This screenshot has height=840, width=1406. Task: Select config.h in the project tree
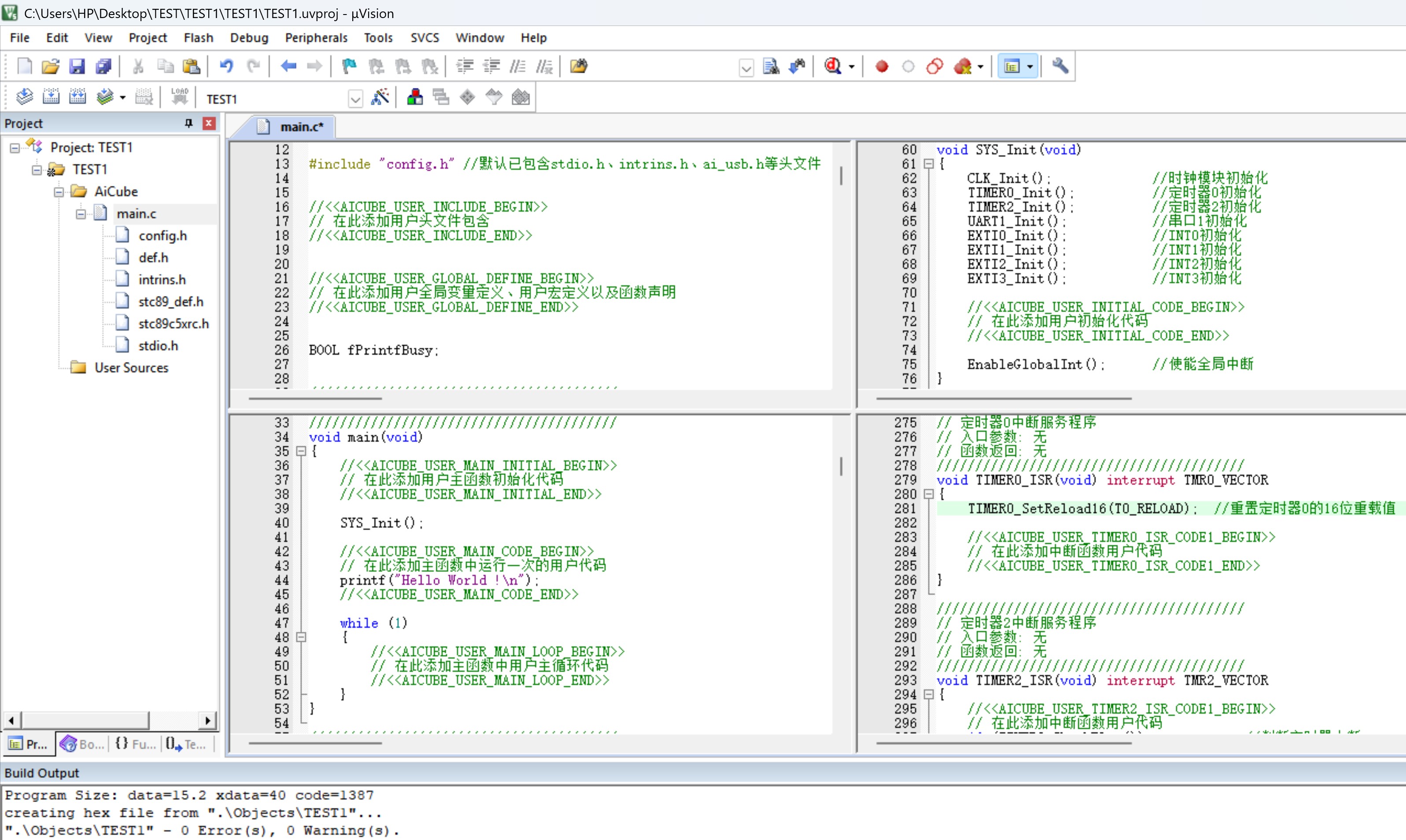coord(162,236)
